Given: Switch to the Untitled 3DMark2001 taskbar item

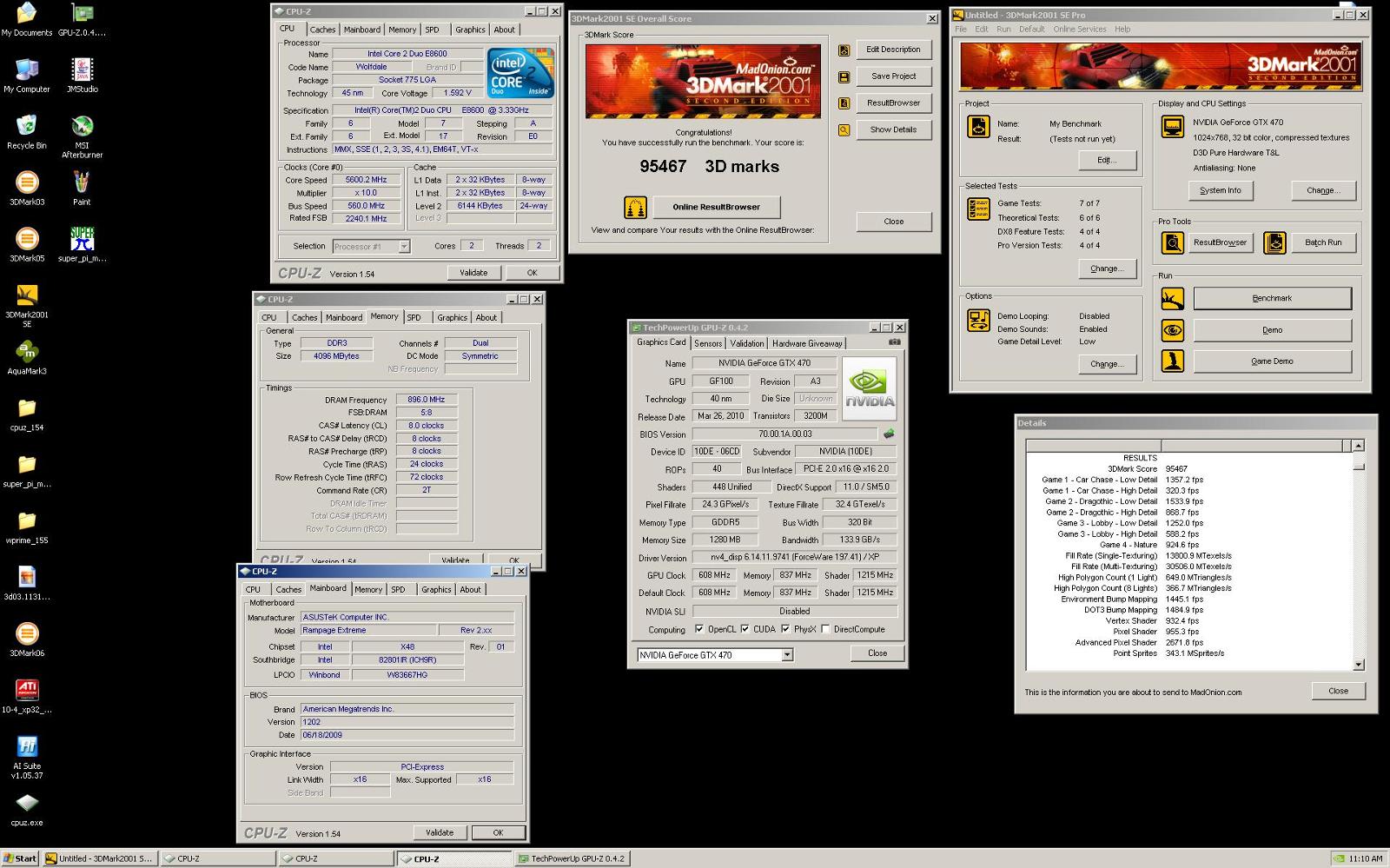Looking at the screenshot, I should (x=100, y=858).
